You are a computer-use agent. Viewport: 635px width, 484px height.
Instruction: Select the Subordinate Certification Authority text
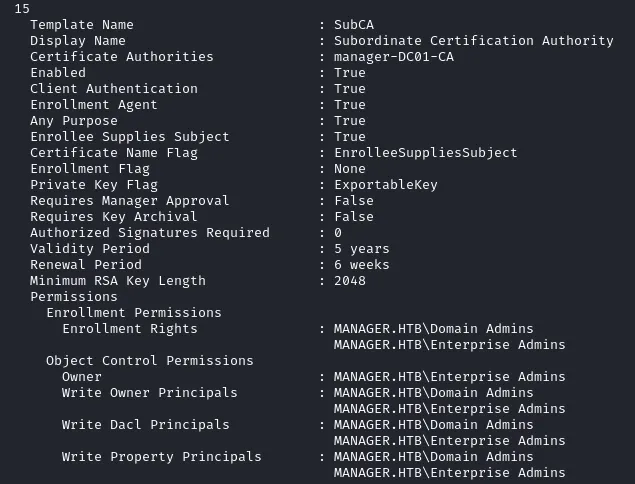[473, 41]
